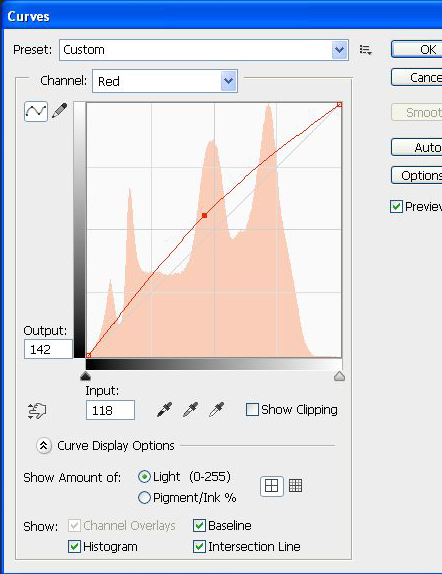The width and height of the screenshot is (442, 574).
Task: Pick the white point eyedropper
Action: coord(216,410)
